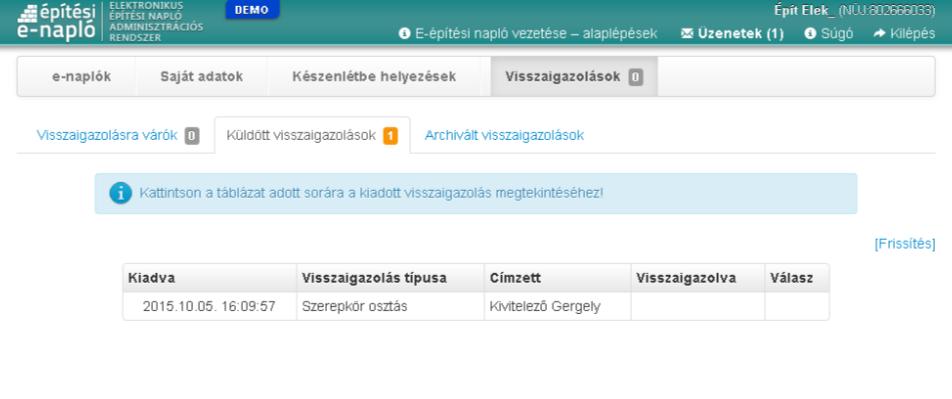
Task: Click the Visszaigazolás típusa column header
Action: click(x=390, y=278)
